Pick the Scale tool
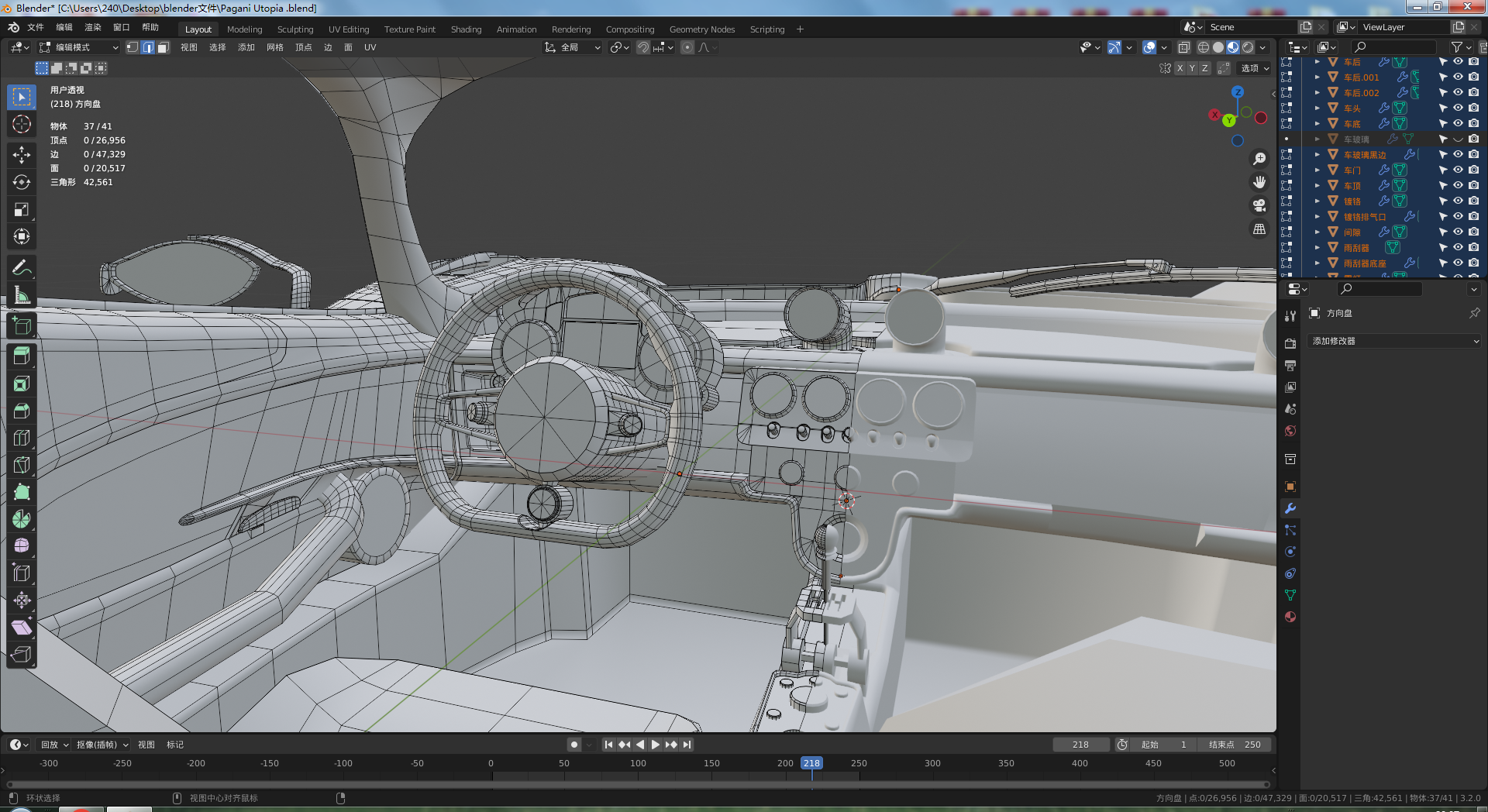 click(22, 209)
